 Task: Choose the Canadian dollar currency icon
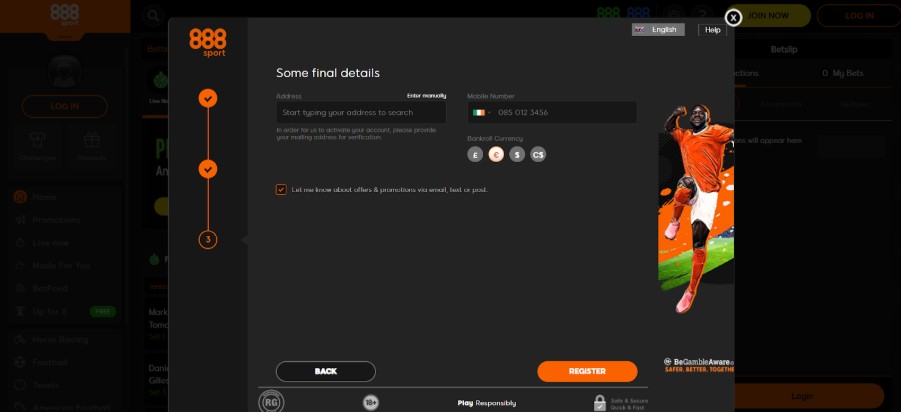click(538, 155)
